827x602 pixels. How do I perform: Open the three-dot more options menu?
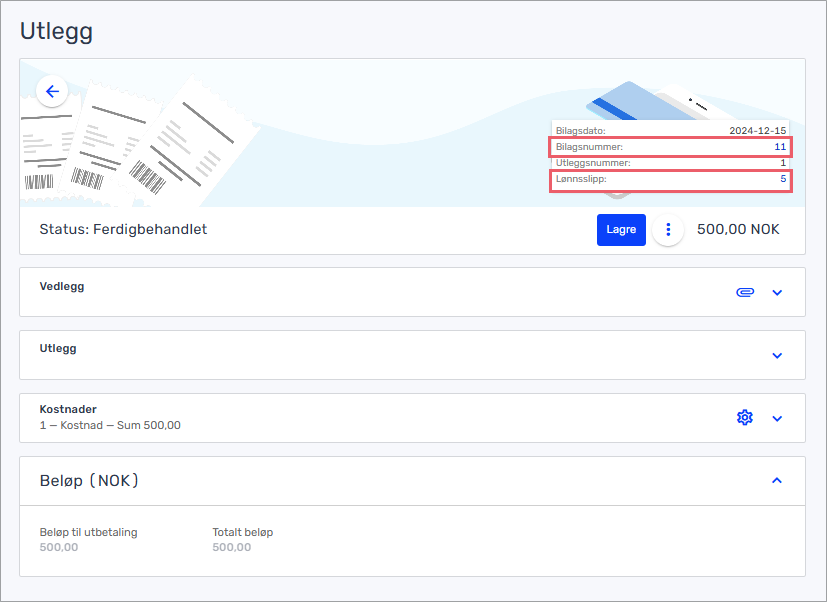click(x=668, y=230)
